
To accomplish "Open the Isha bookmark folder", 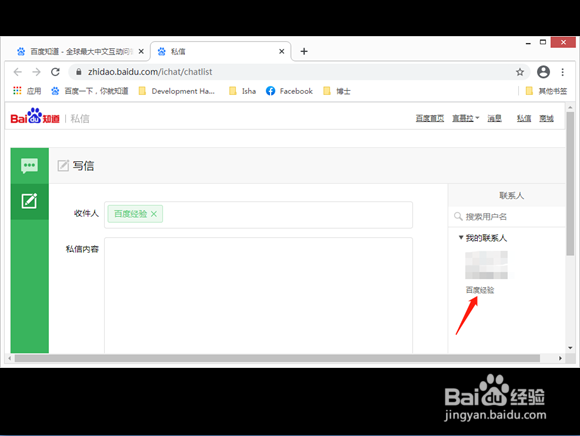I will pyautogui.click(x=242, y=91).
